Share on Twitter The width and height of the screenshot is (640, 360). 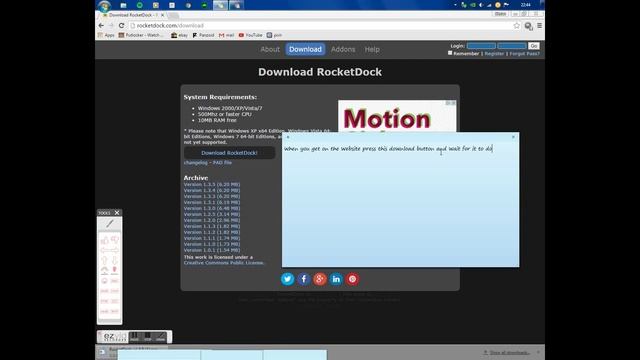[287, 279]
